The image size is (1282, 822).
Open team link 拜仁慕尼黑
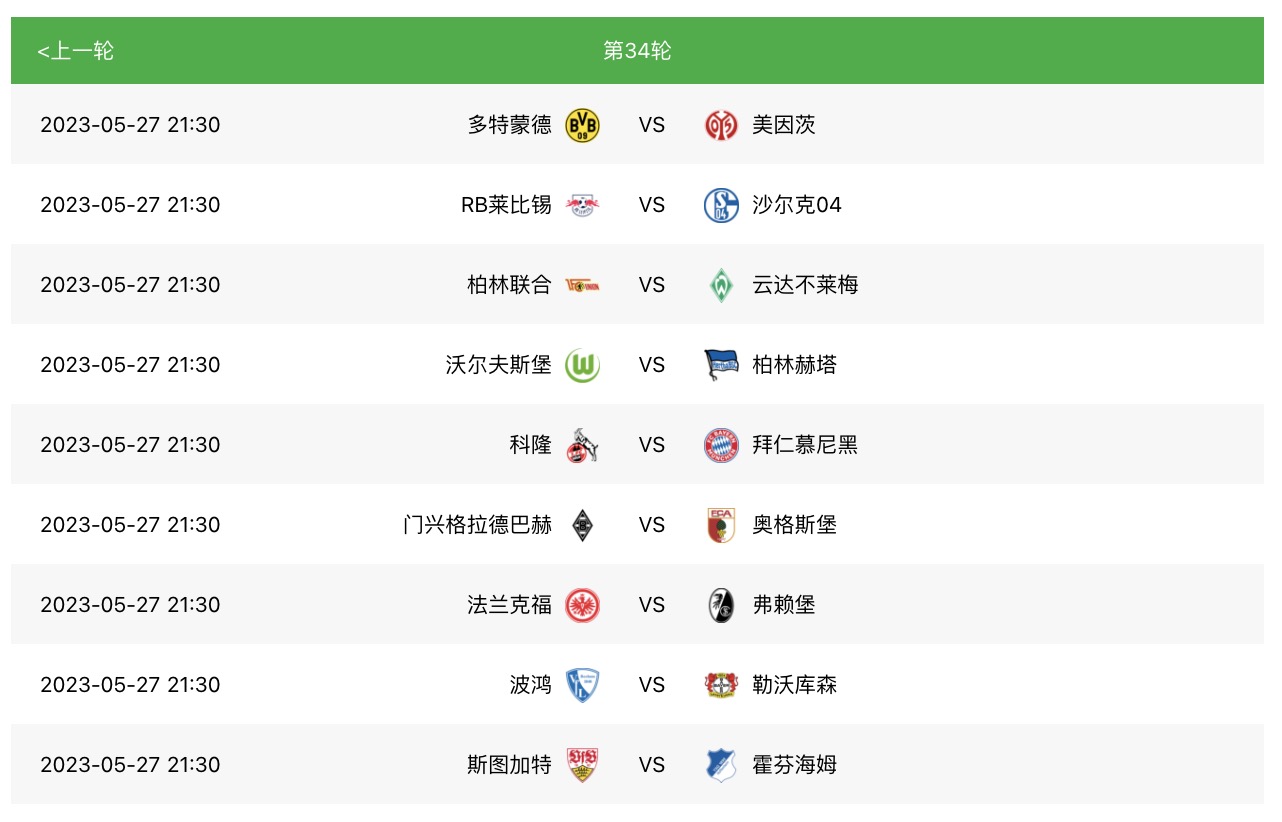[x=805, y=445]
